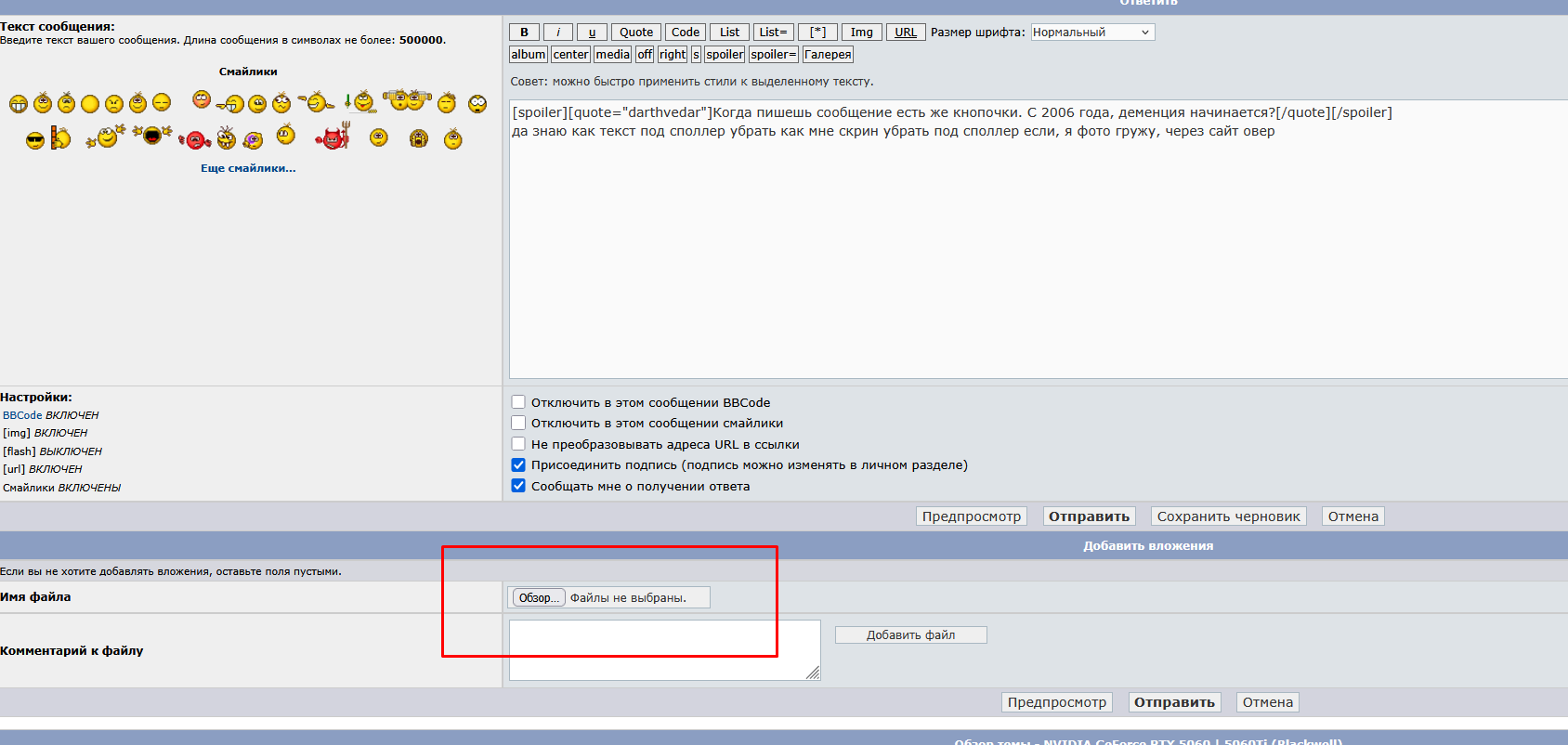
Task: Focus the file comment text box
Action: 665,650
